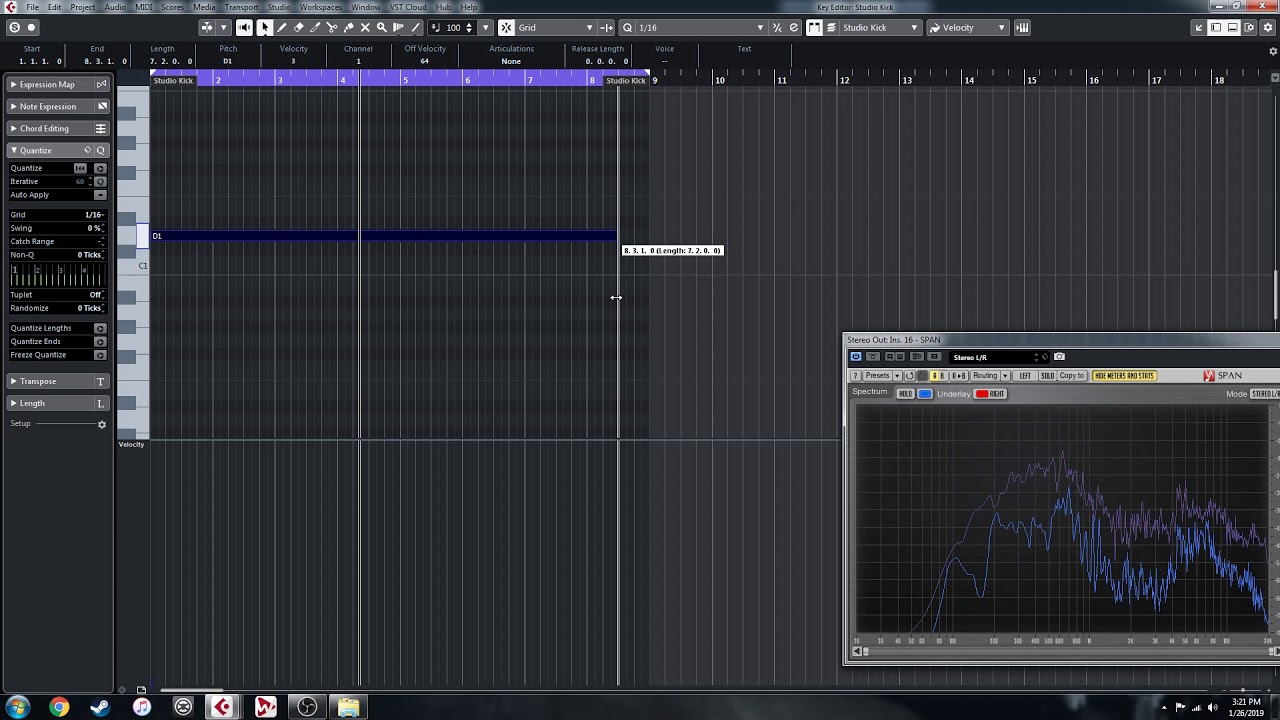This screenshot has height=720, width=1280.
Task: Click SPAN A to B copy button
Action: pos(959,375)
